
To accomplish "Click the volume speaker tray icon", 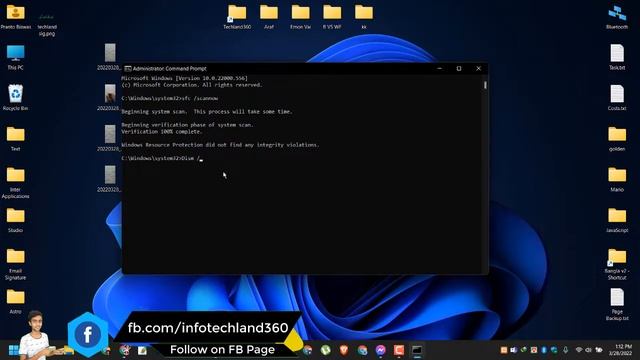I will click(x=588, y=350).
